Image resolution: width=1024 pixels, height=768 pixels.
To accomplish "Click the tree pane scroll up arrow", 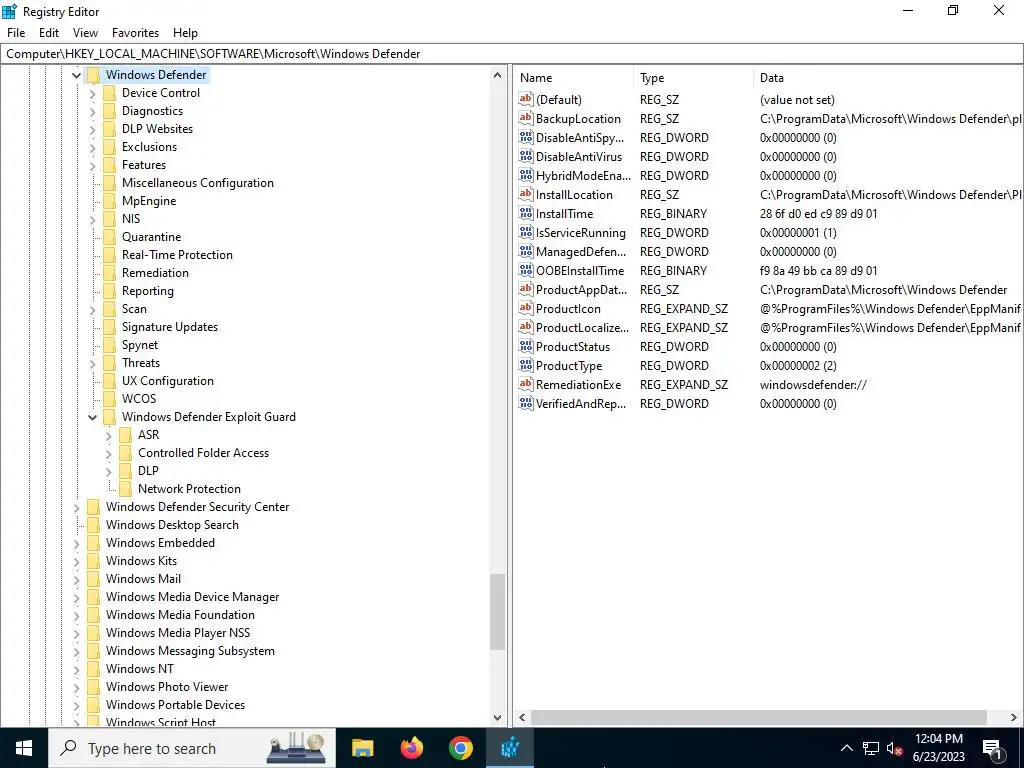I will click(x=498, y=75).
